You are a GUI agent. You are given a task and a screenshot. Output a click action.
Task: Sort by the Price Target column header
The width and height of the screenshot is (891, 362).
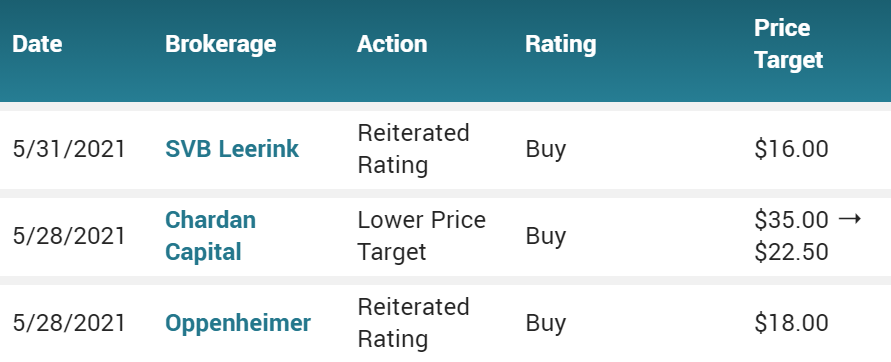[x=788, y=44]
